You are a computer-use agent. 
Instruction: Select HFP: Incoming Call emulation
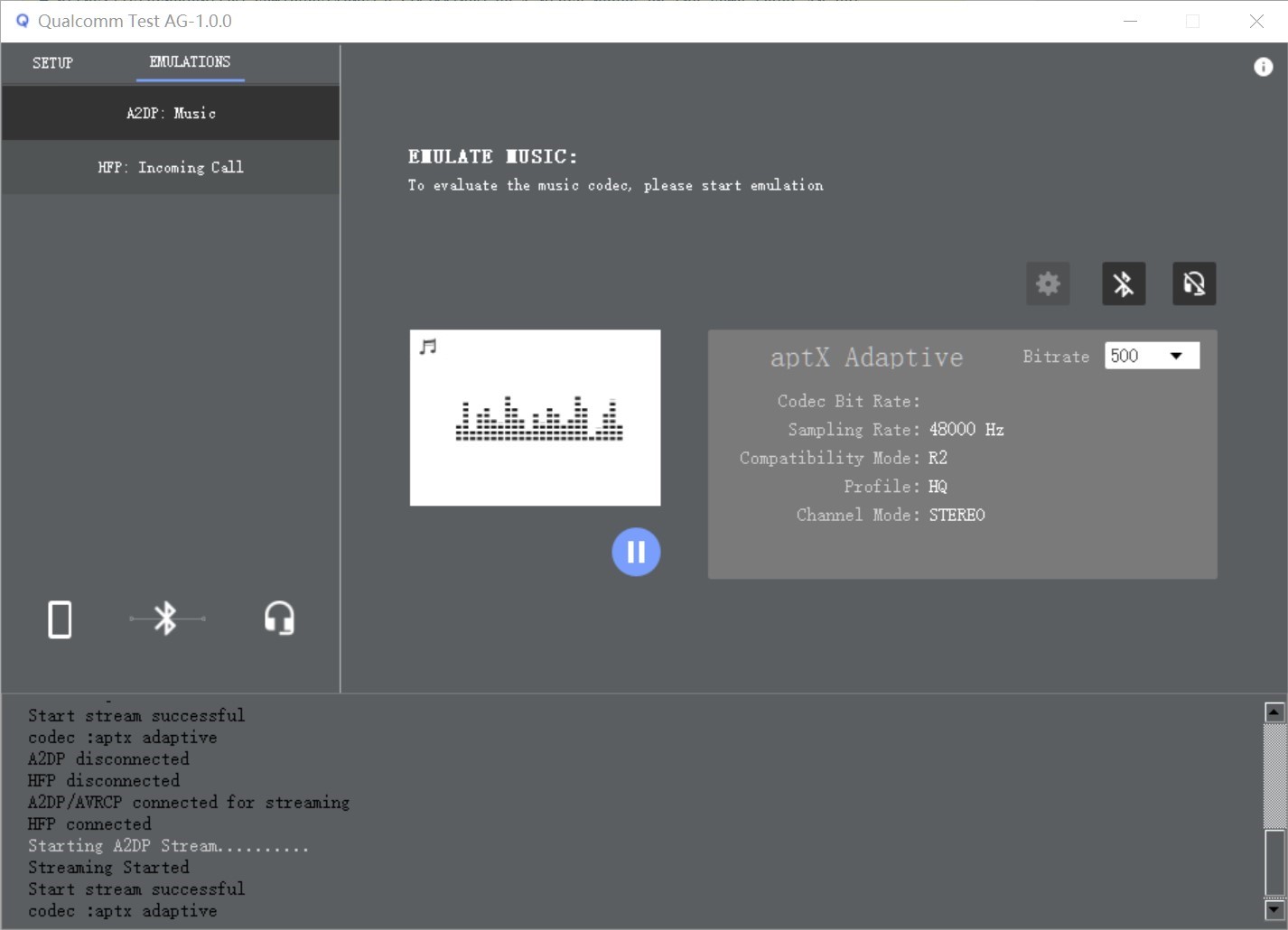(171, 167)
